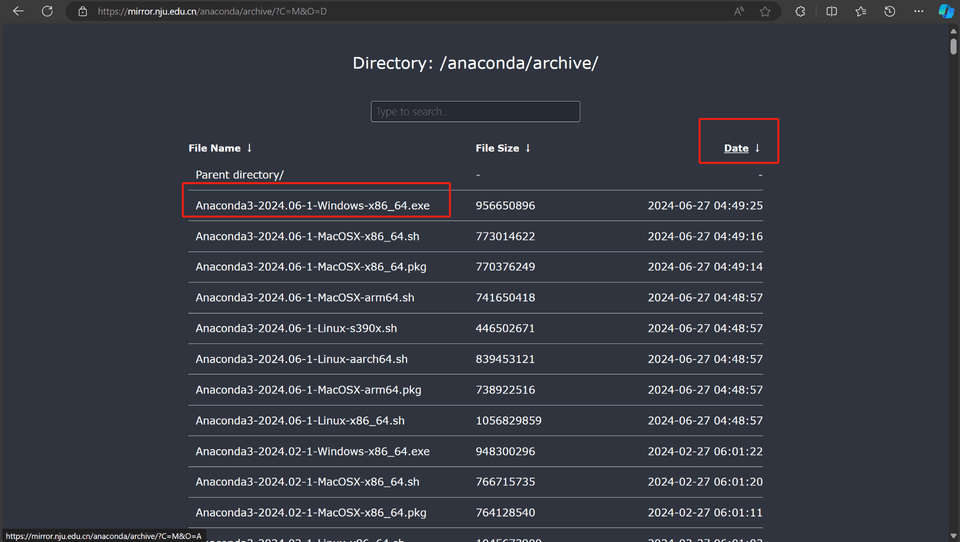Viewport: 960px width, 542px height.
Task: Sort listing by Date column
Action: pyautogui.click(x=736, y=148)
